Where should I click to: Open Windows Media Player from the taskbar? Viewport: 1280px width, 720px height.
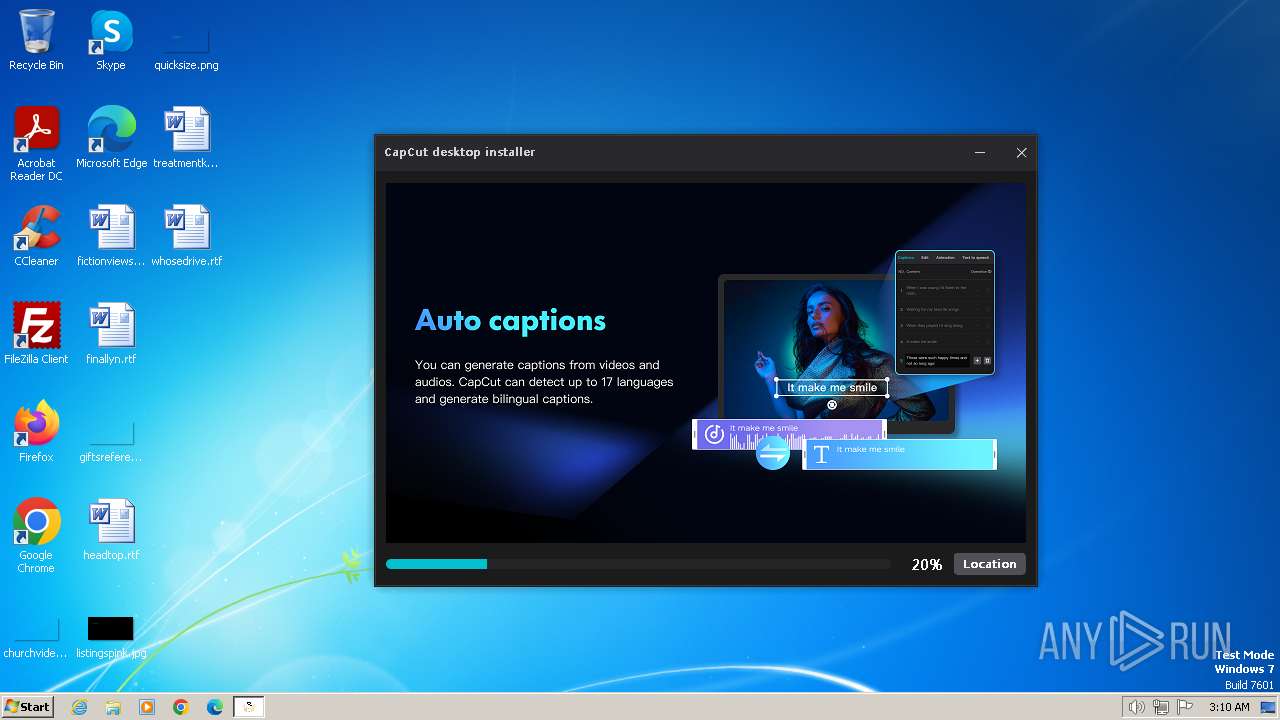[147, 707]
